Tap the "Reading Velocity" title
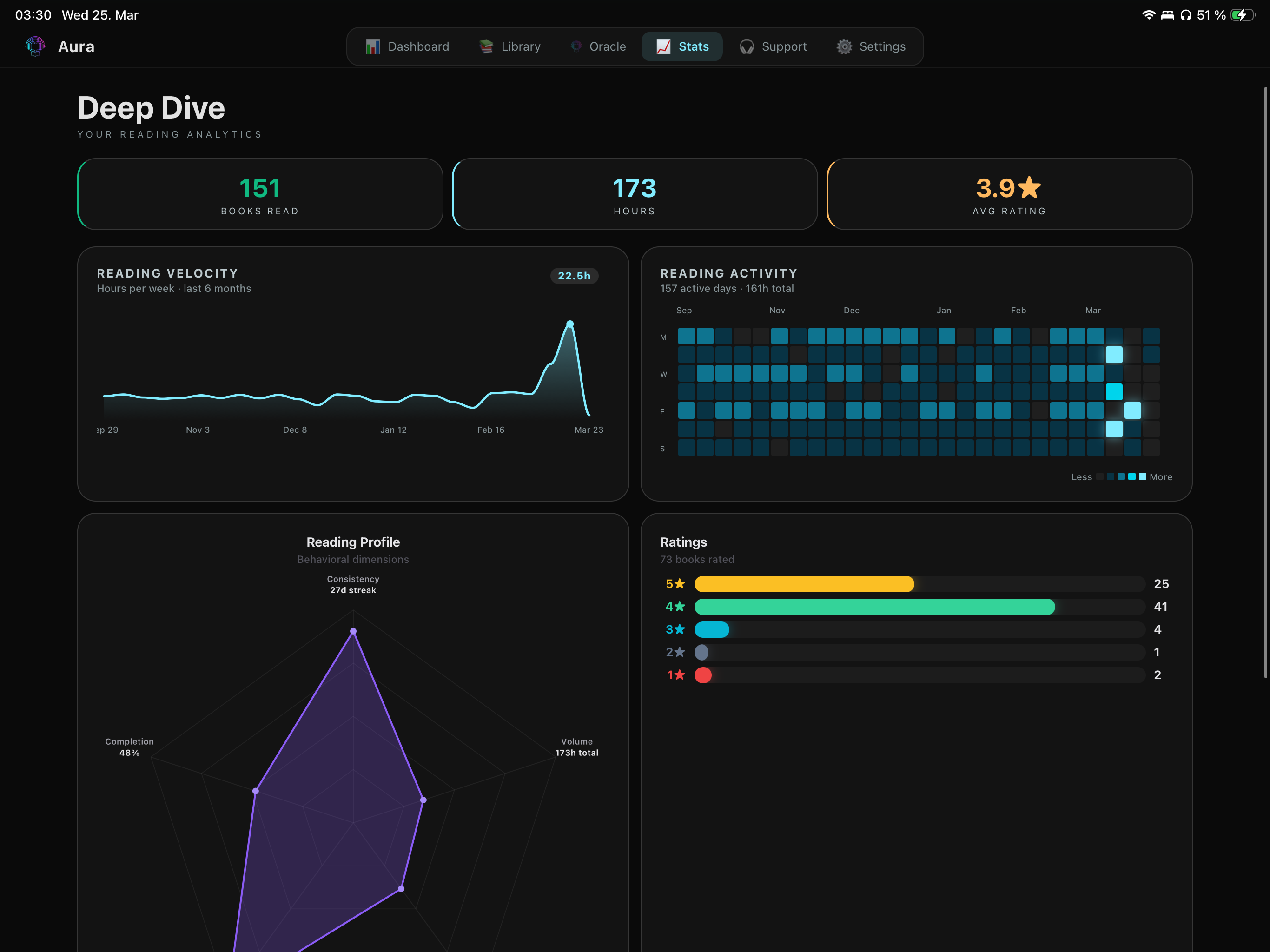Image resolution: width=1270 pixels, height=952 pixels. click(x=168, y=273)
